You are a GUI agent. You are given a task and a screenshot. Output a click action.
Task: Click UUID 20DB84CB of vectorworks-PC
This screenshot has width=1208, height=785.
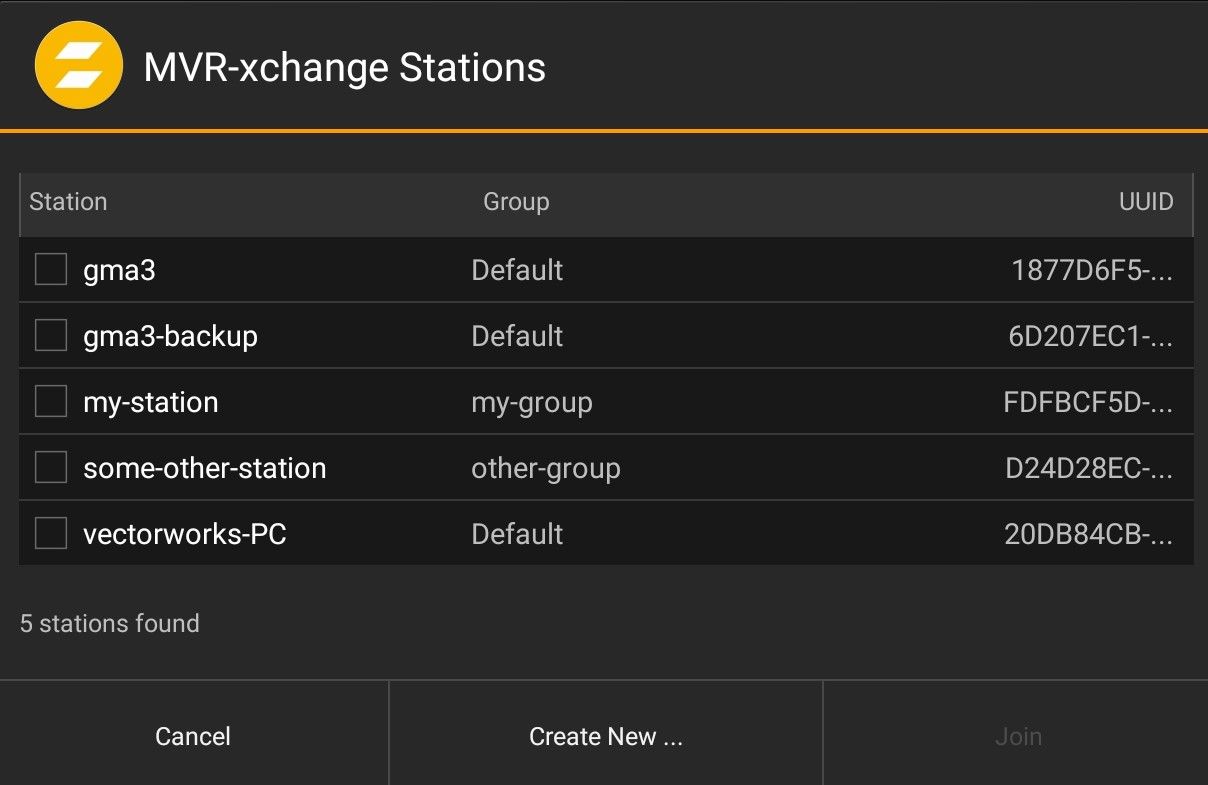point(1087,534)
